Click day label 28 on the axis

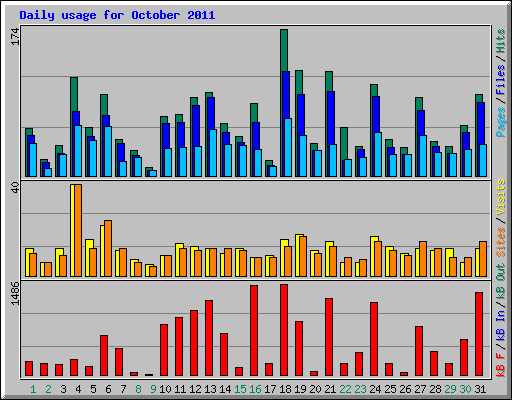435,389
